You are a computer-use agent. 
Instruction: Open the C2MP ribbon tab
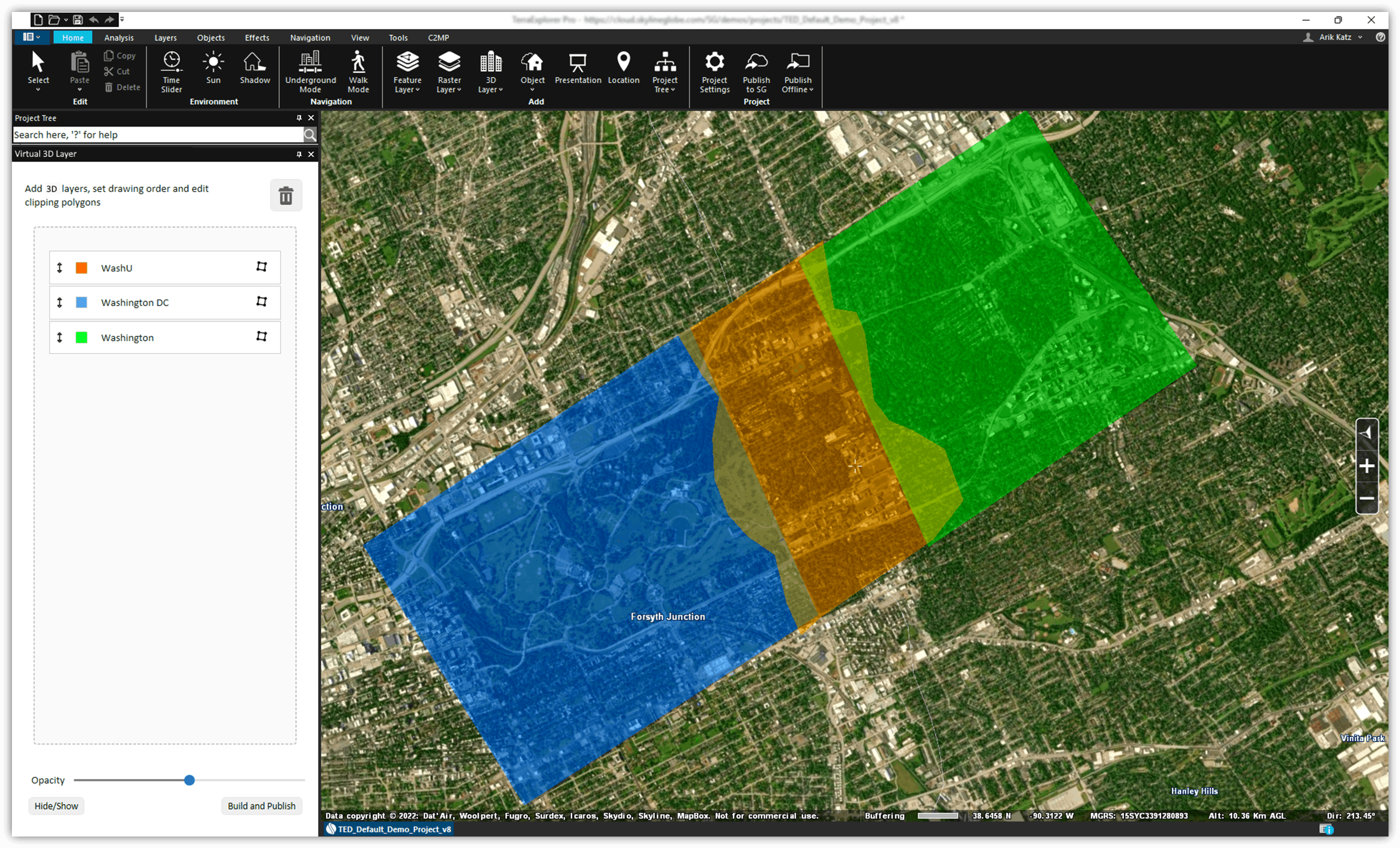point(438,38)
